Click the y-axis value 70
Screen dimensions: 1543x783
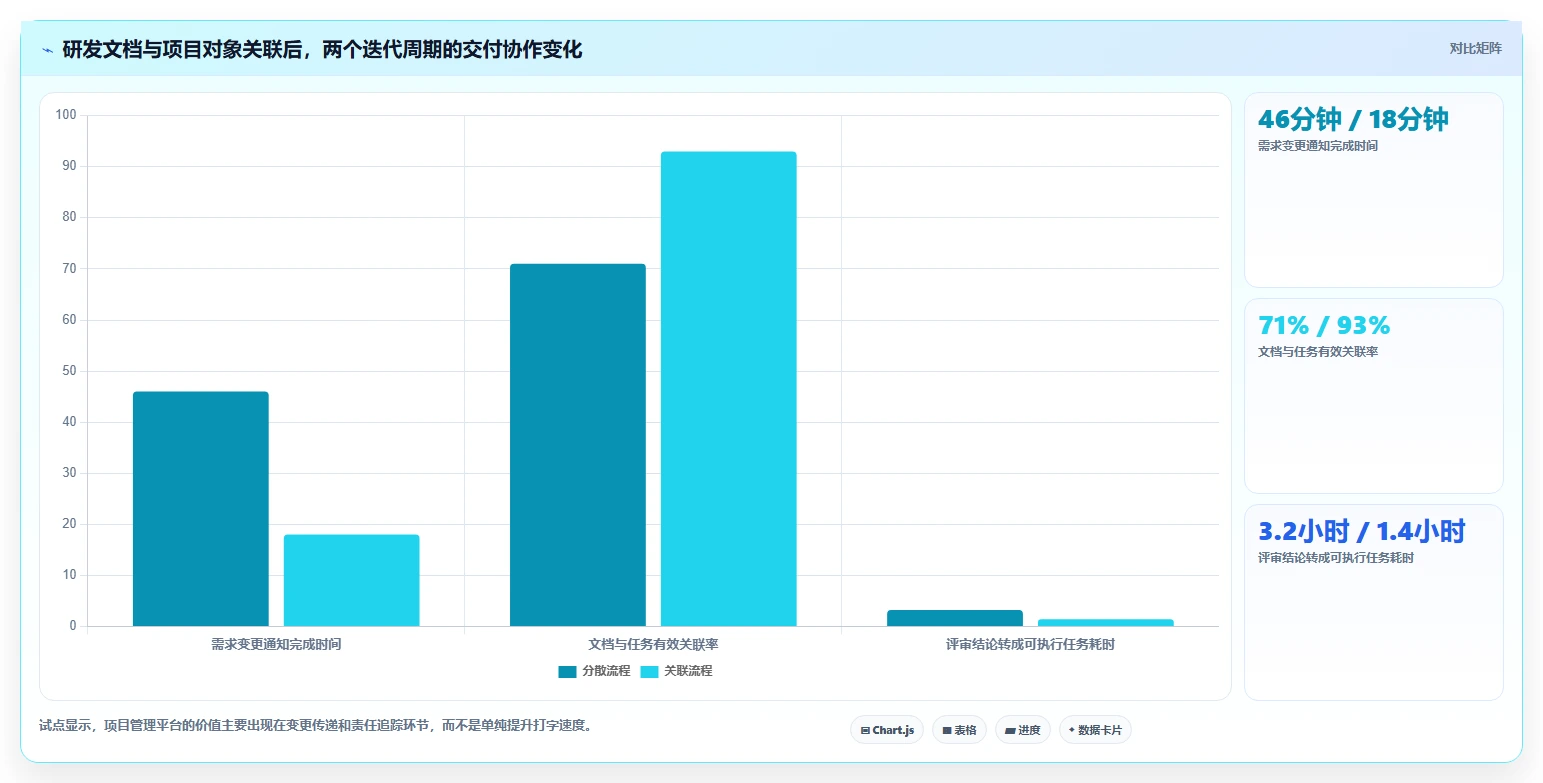click(70, 268)
